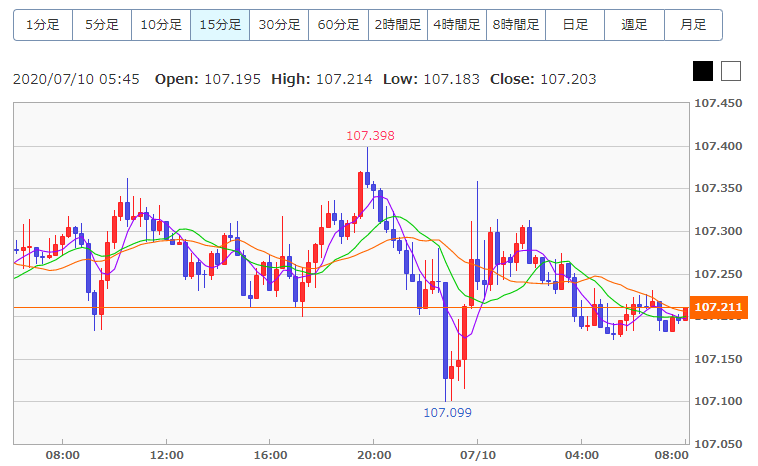Click the 107.400 price axis label

tap(718, 146)
